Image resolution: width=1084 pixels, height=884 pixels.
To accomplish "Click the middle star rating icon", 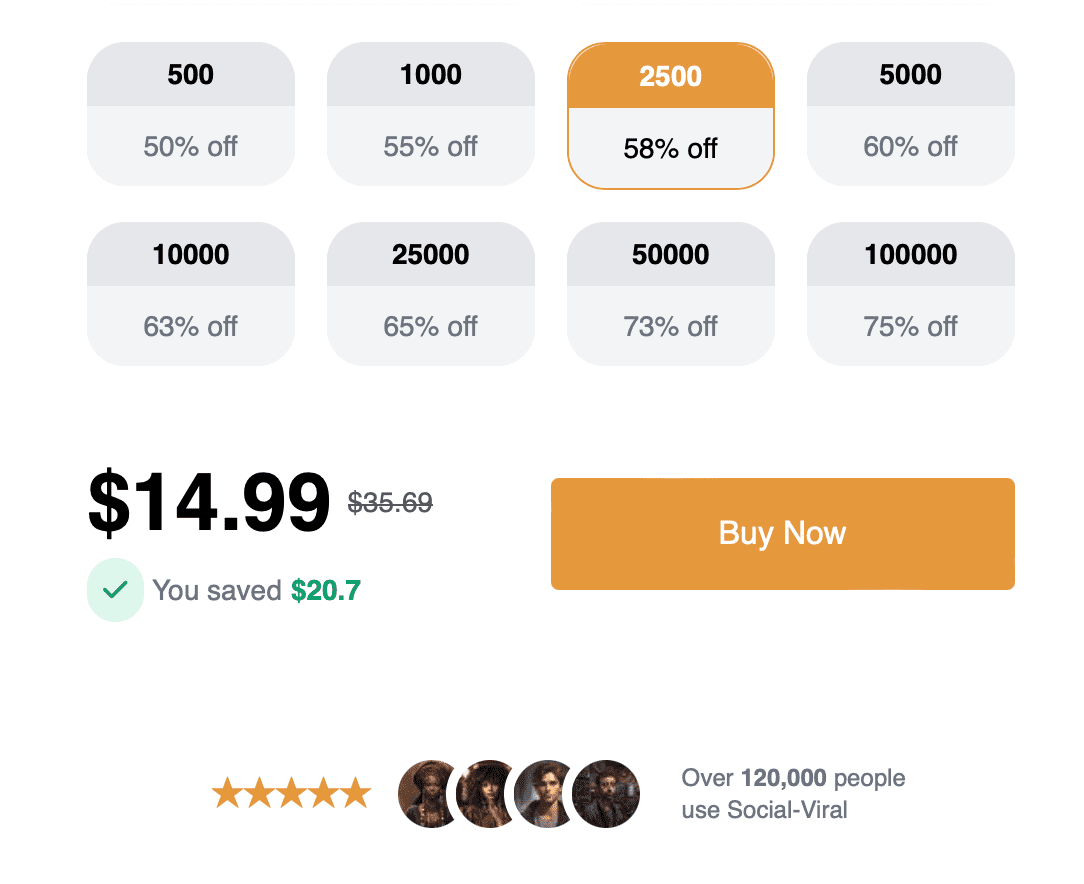I will click(x=291, y=793).
